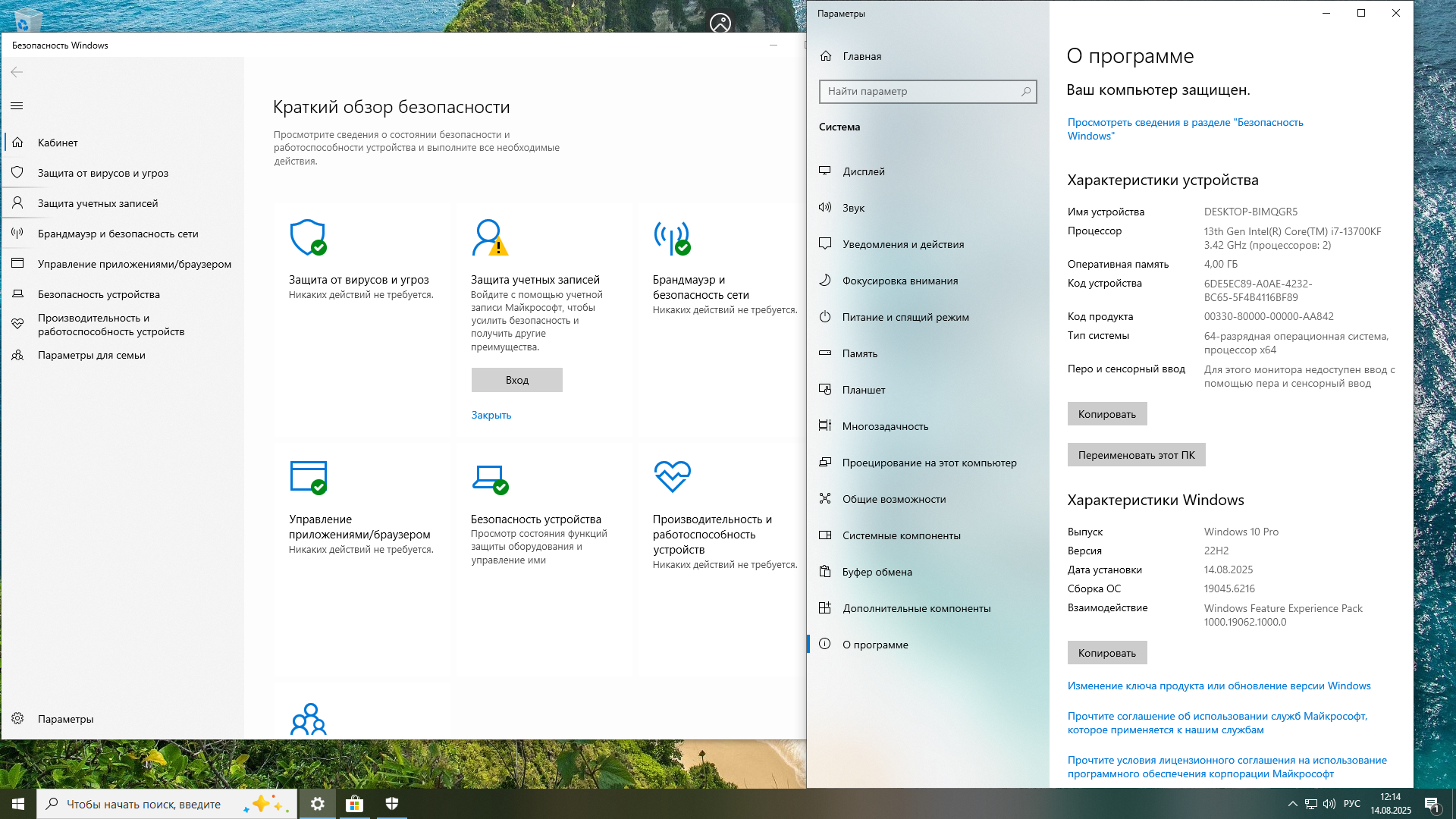Open Планшет settings
The height and width of the screenshot is (819, 1456).
pos(928,390)
